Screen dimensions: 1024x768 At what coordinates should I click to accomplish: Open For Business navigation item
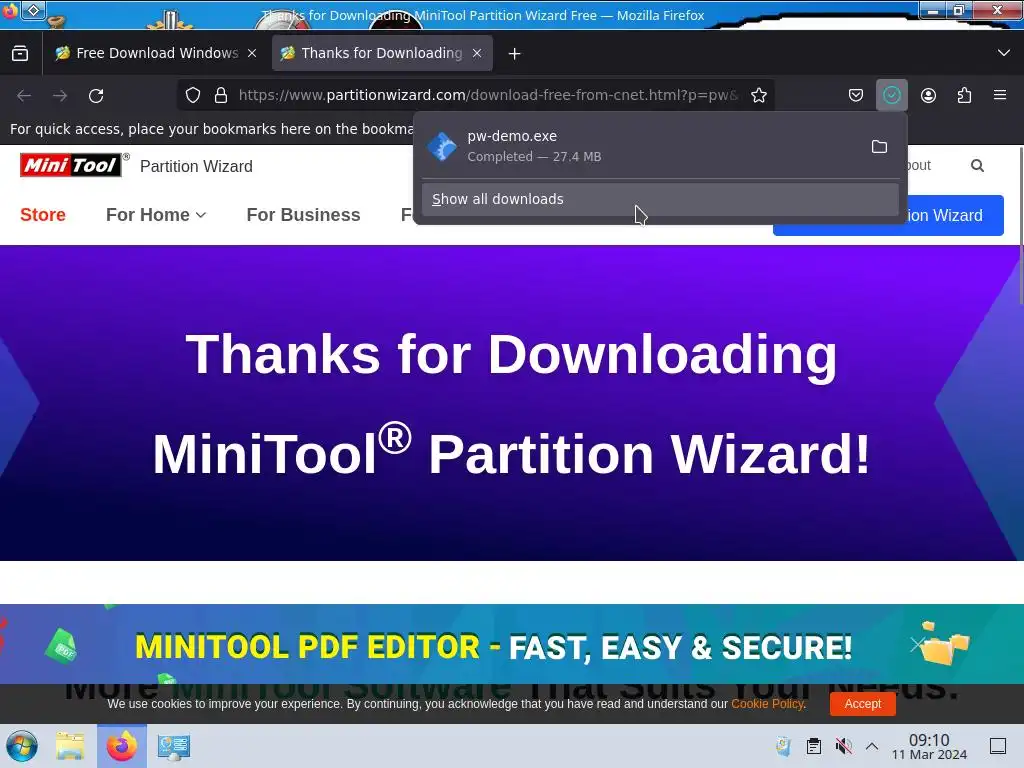click(304, 215)
